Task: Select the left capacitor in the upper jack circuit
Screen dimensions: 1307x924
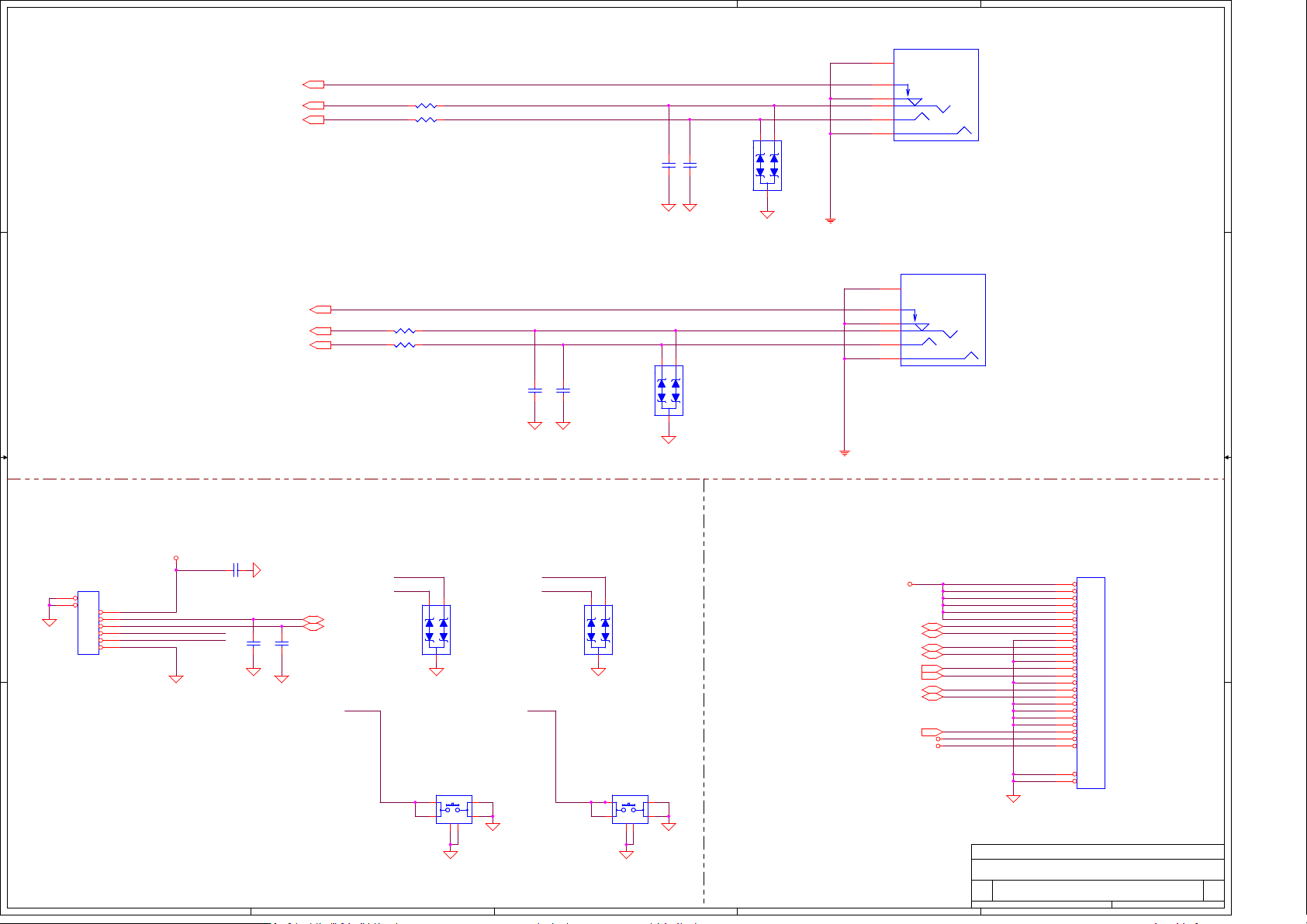Action: 669,165
